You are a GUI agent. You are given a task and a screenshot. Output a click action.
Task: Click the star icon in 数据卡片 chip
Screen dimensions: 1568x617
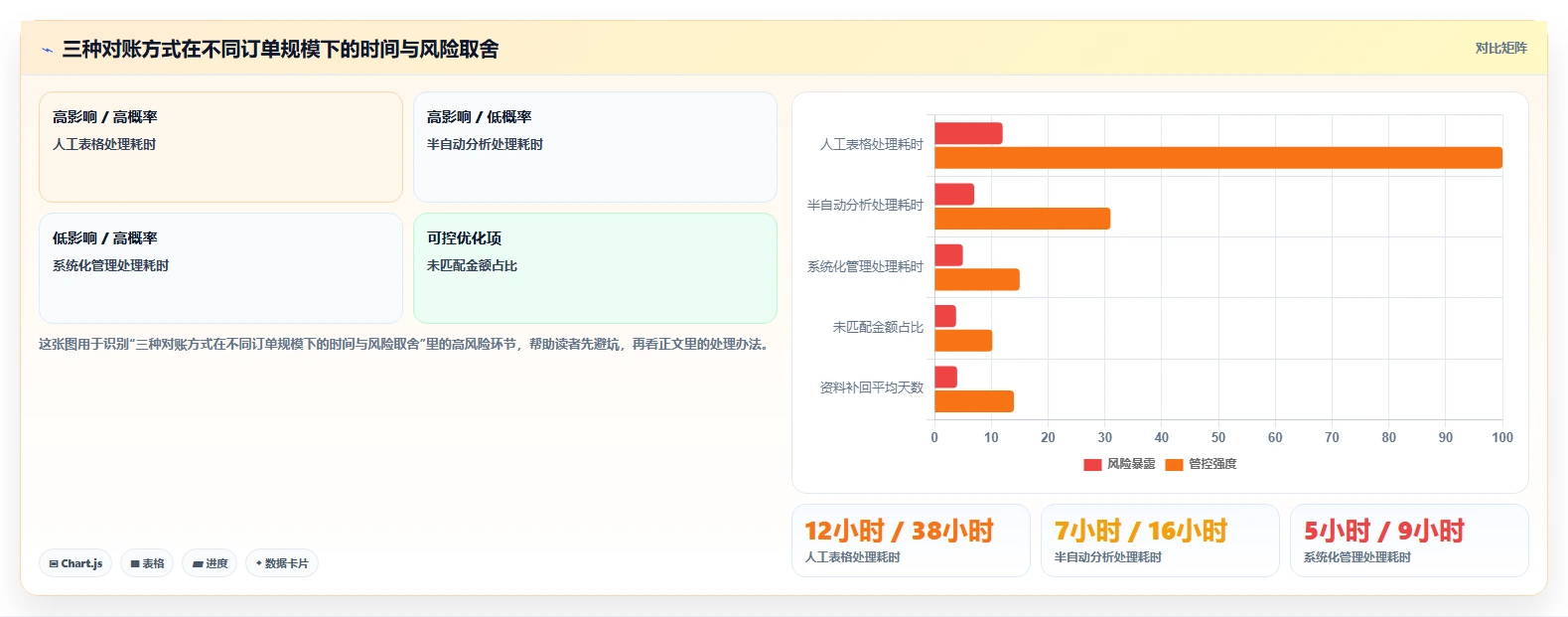click(259, 563)
